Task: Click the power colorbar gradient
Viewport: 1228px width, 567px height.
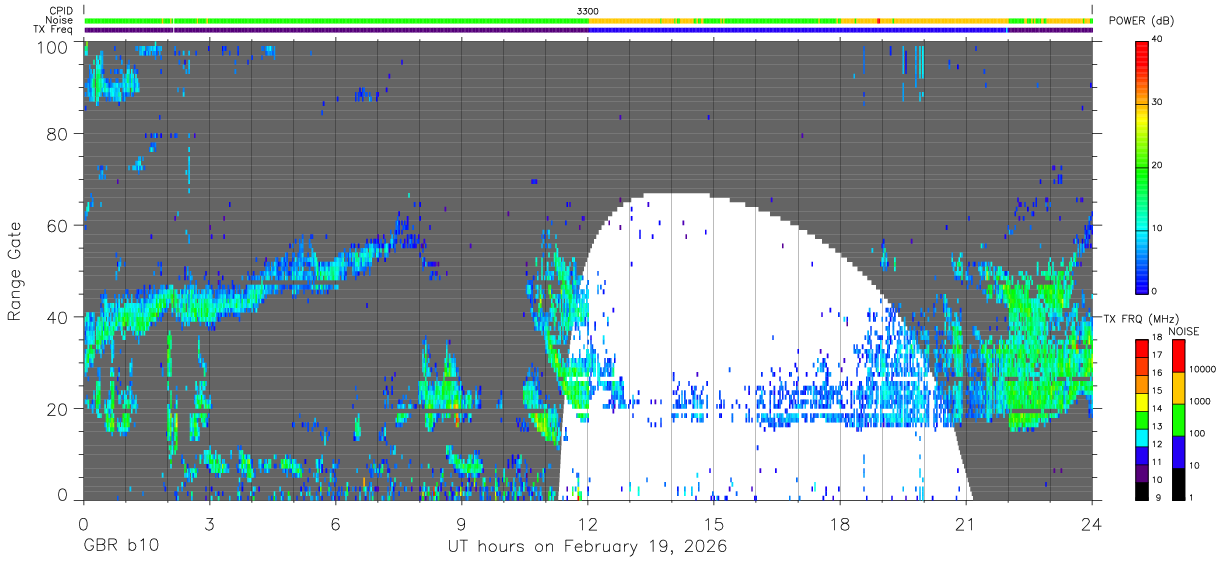Action: pos(1142,166)
